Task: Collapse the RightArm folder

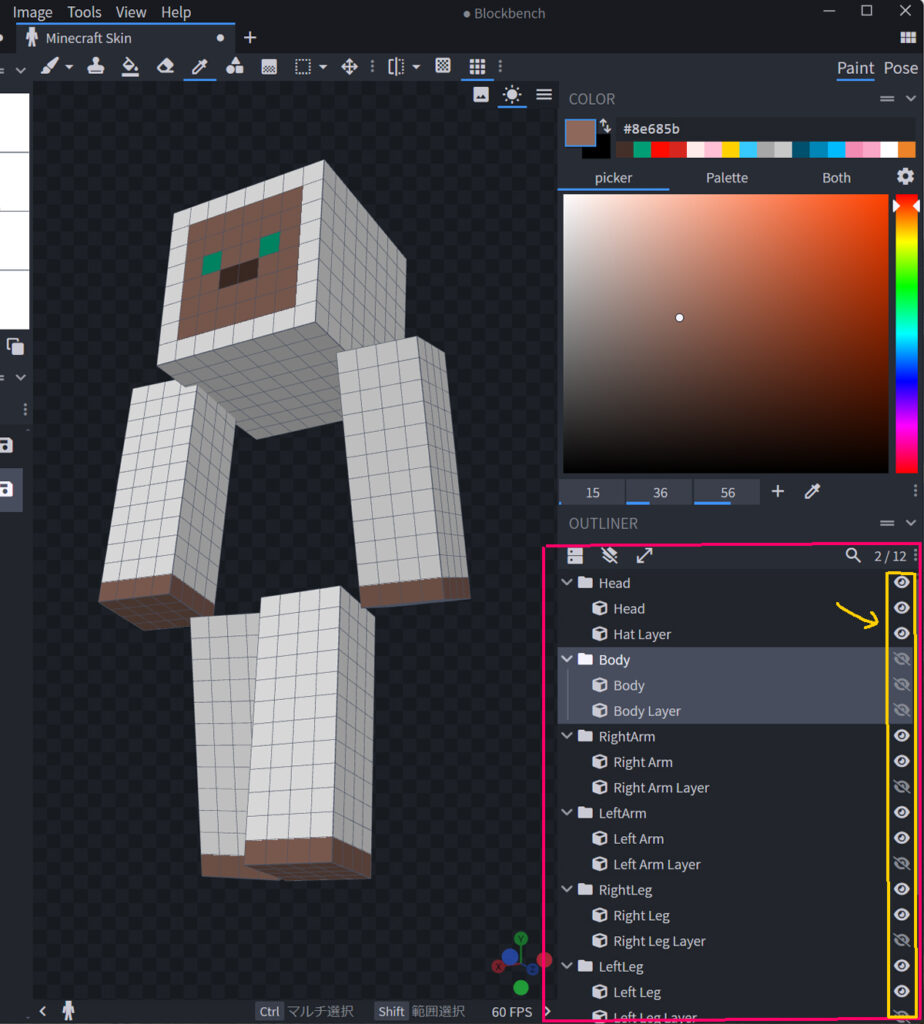Action: (x=568, y=737)
